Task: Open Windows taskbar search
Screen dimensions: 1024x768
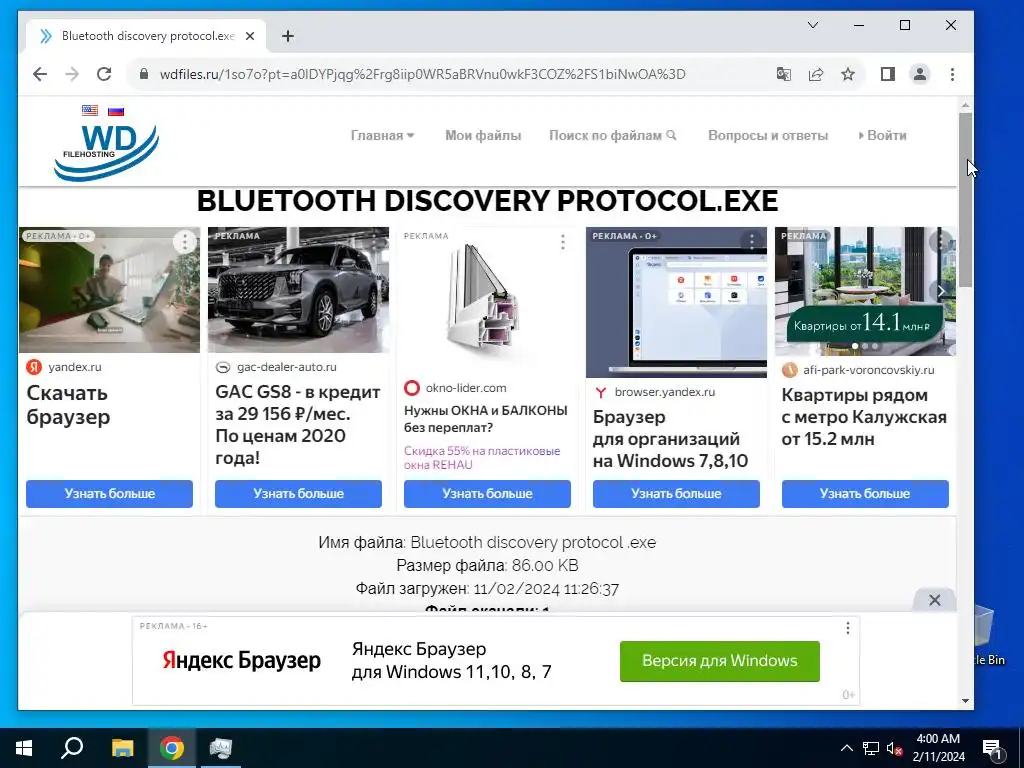Action: (72, 748)
